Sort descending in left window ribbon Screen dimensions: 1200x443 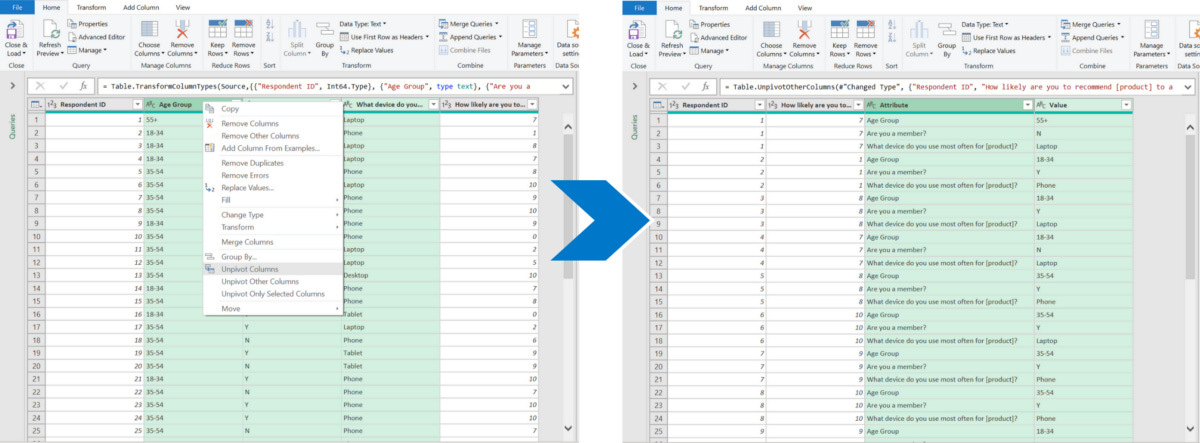click(x=269, y=38)
